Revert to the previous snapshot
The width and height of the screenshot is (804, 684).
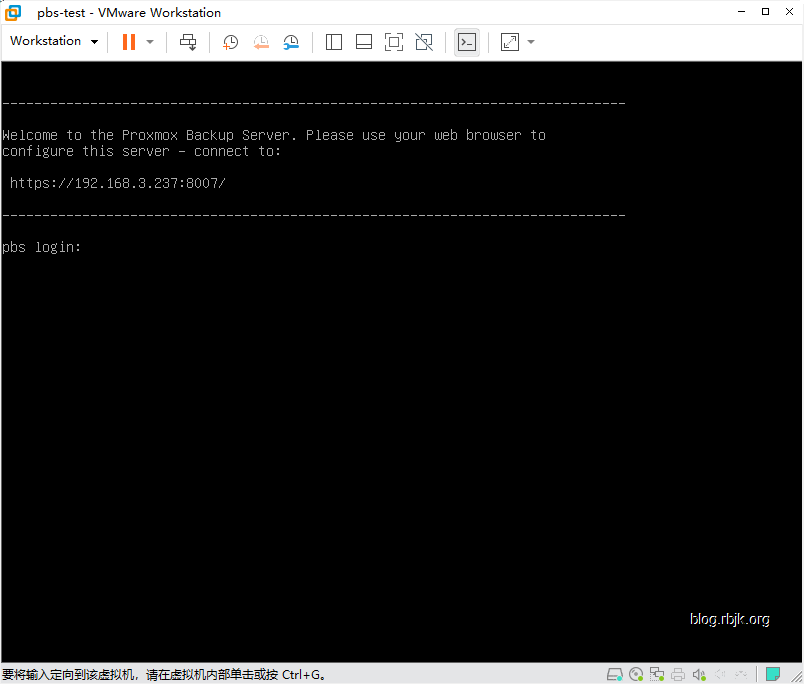261,42
